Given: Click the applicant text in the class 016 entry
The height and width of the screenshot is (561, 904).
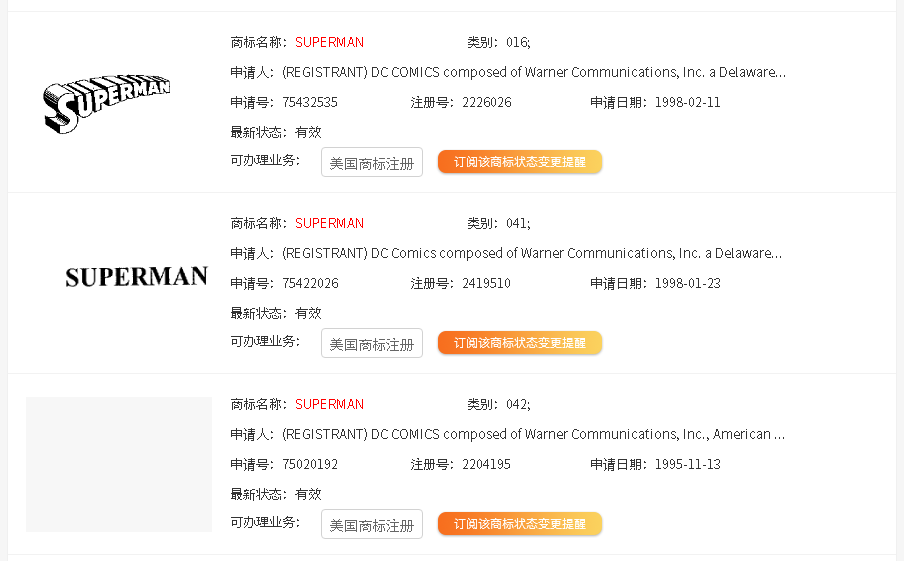Looking at the screenshot, I should point(534,72).
